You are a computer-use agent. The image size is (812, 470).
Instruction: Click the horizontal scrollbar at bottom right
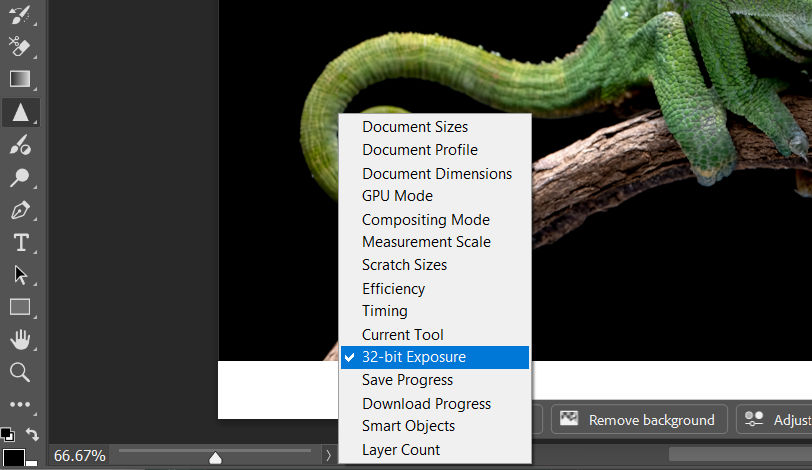(740, 454)
